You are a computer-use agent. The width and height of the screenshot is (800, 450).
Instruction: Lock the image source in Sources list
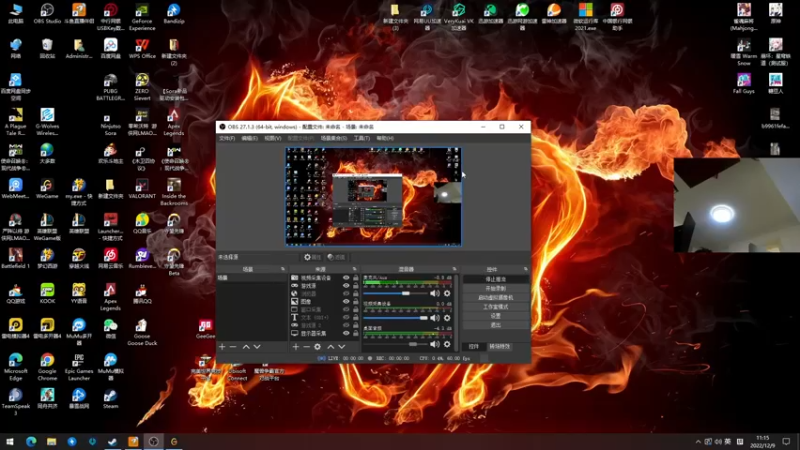355,301
